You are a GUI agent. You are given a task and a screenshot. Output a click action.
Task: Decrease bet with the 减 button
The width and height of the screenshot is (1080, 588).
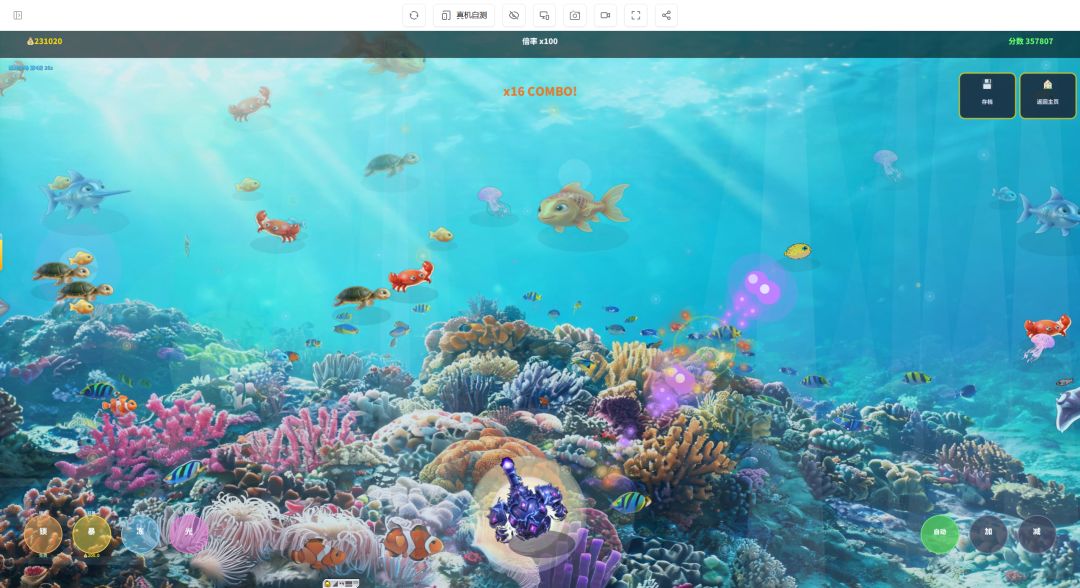point(1037,533)
